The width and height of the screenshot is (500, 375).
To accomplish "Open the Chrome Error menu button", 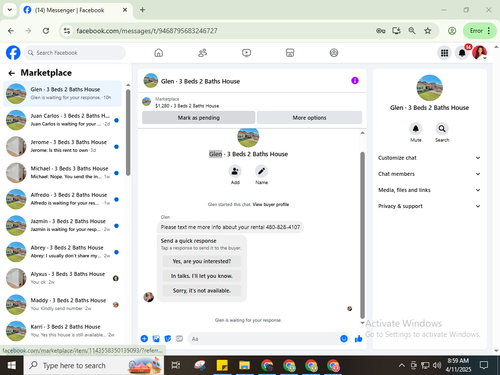I will coord(480,31).
